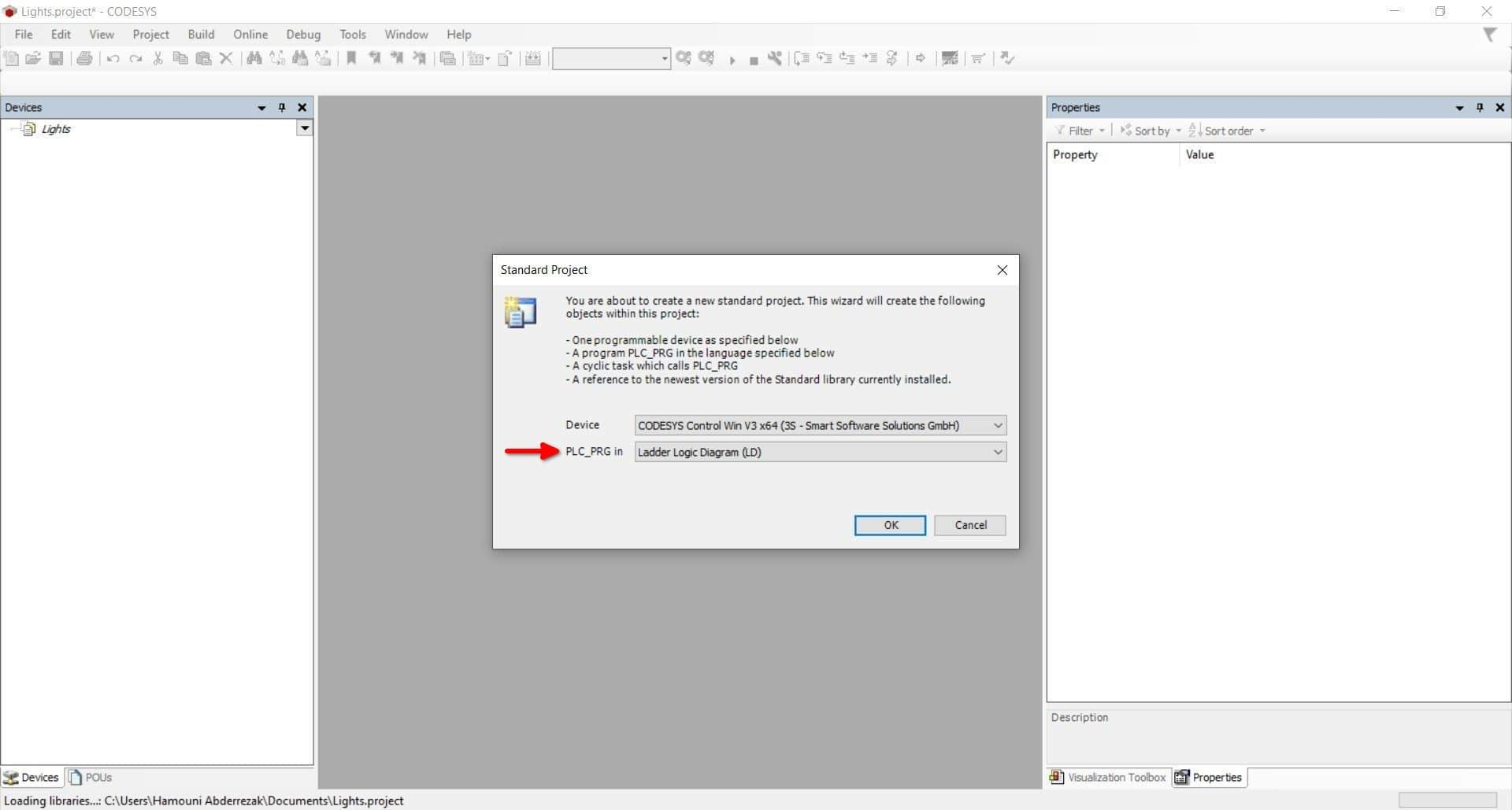Click the Start play triangle icon
The width and height of the screenshot is (1512, 810).
pos(732,60)
